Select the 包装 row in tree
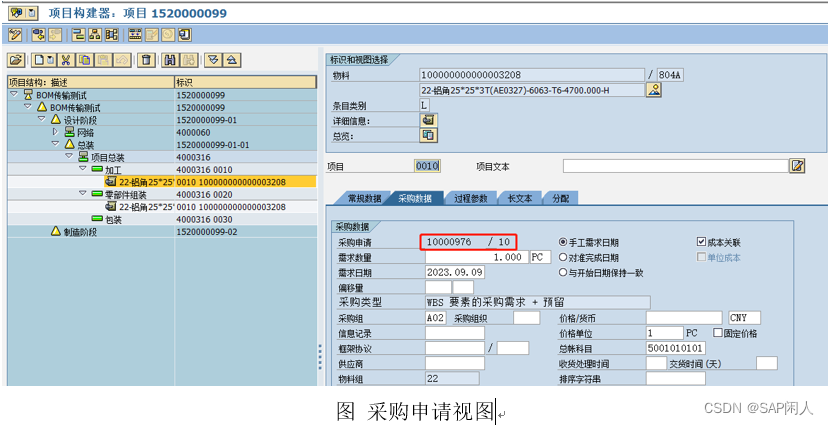The width and height of the screenshot is (829, 425). [x=162, y=219]
